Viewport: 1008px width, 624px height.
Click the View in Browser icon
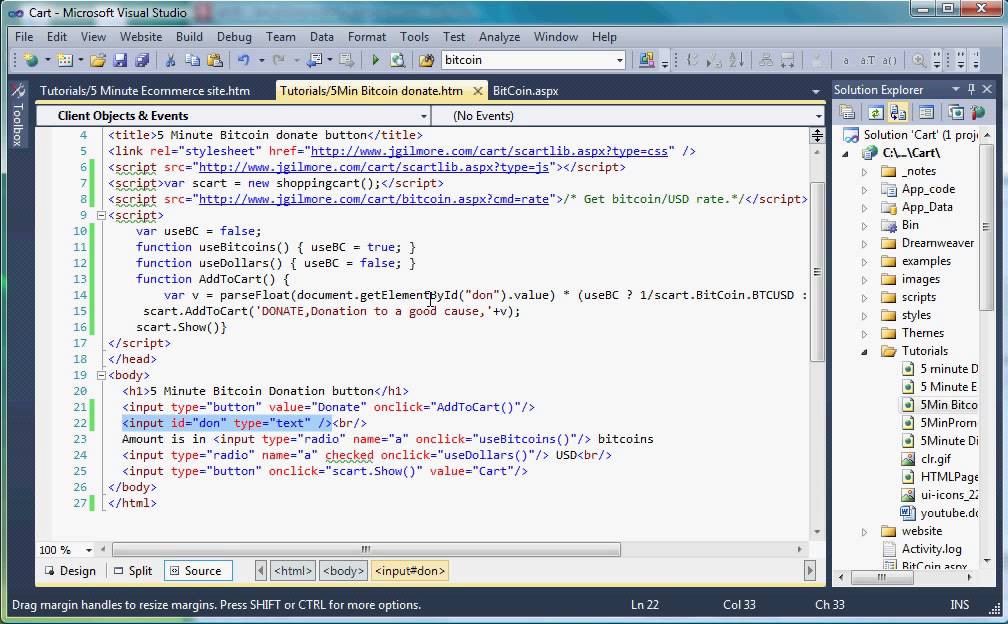[x=398, y=60]
